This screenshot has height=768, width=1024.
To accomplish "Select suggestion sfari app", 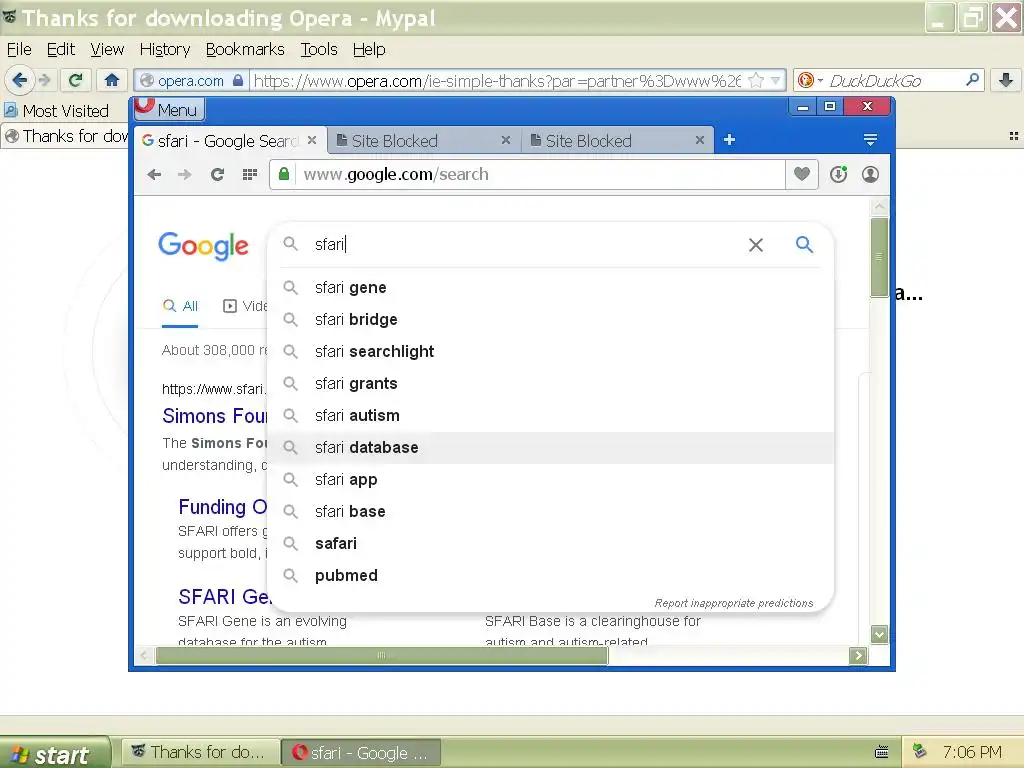I will 551,479.
